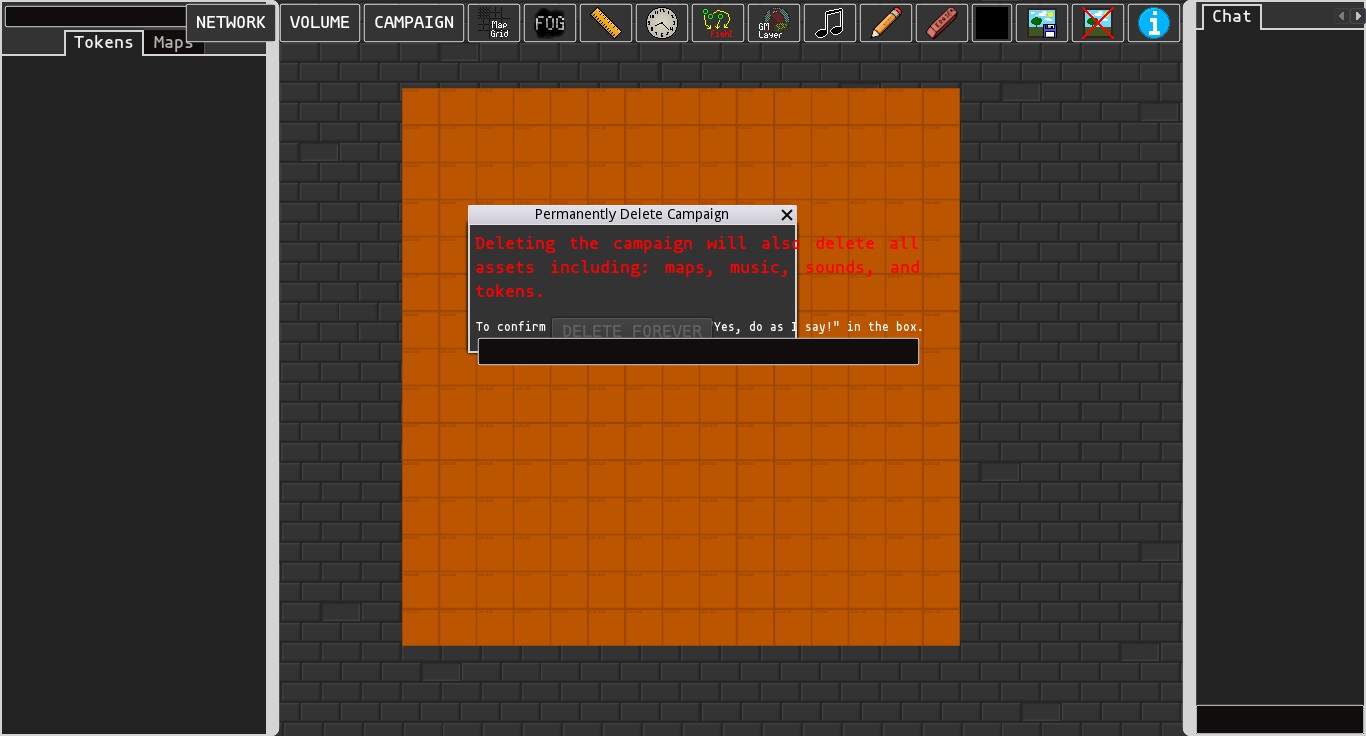Click the crossed-out map picture icon
The image size is (1366, 736).
(1098, 23)
